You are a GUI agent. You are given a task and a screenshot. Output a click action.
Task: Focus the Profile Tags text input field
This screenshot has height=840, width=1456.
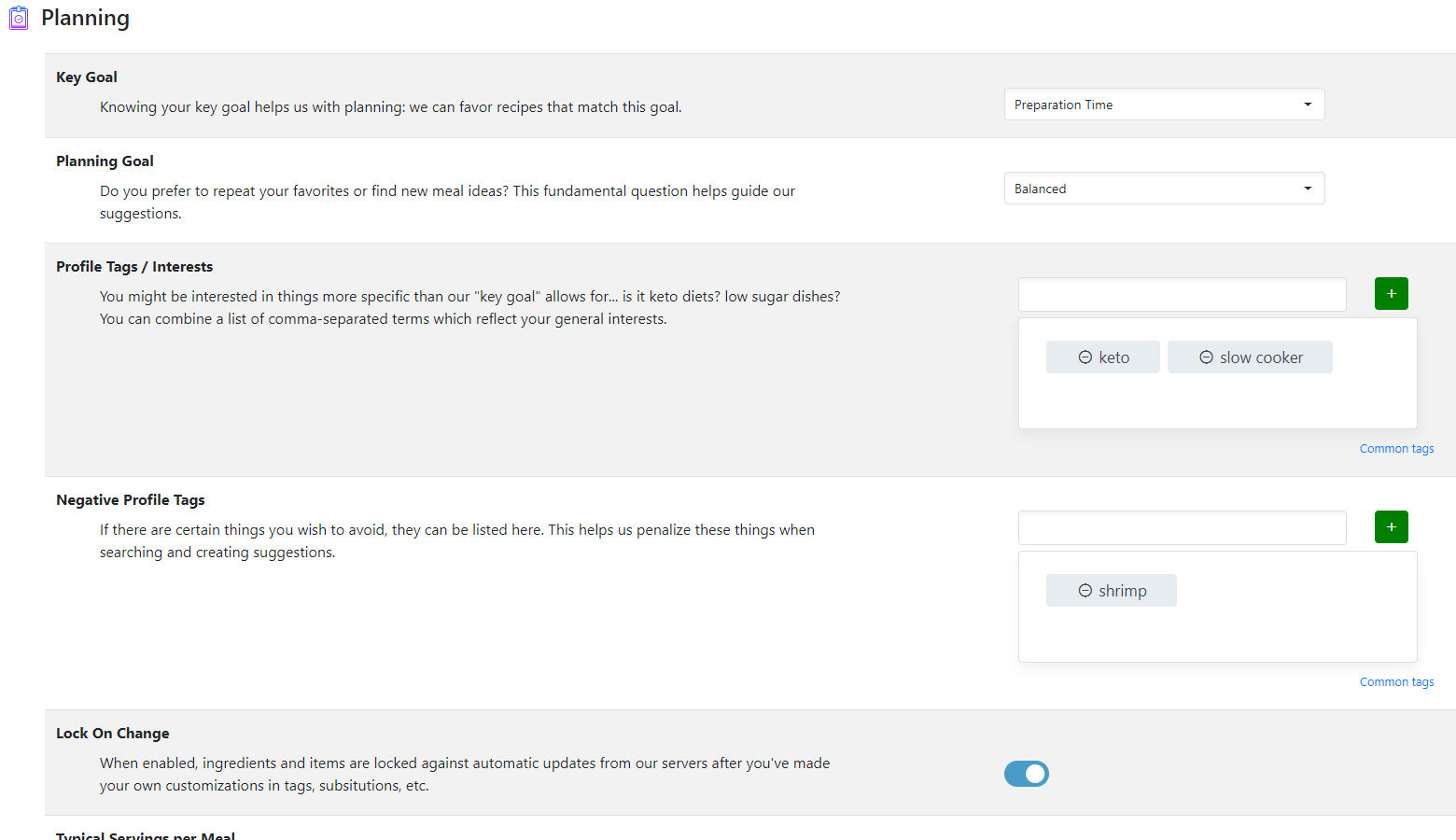[x=1182, y=295]
